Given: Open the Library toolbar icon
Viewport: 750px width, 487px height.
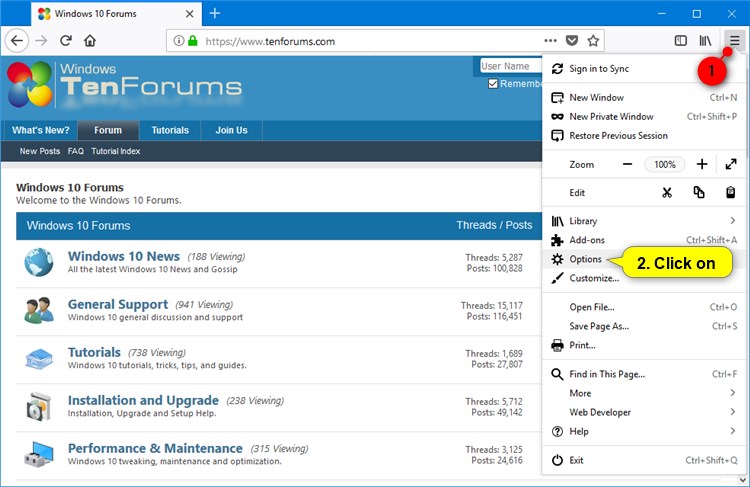Looking at the screenshot, I should (706, 41).
